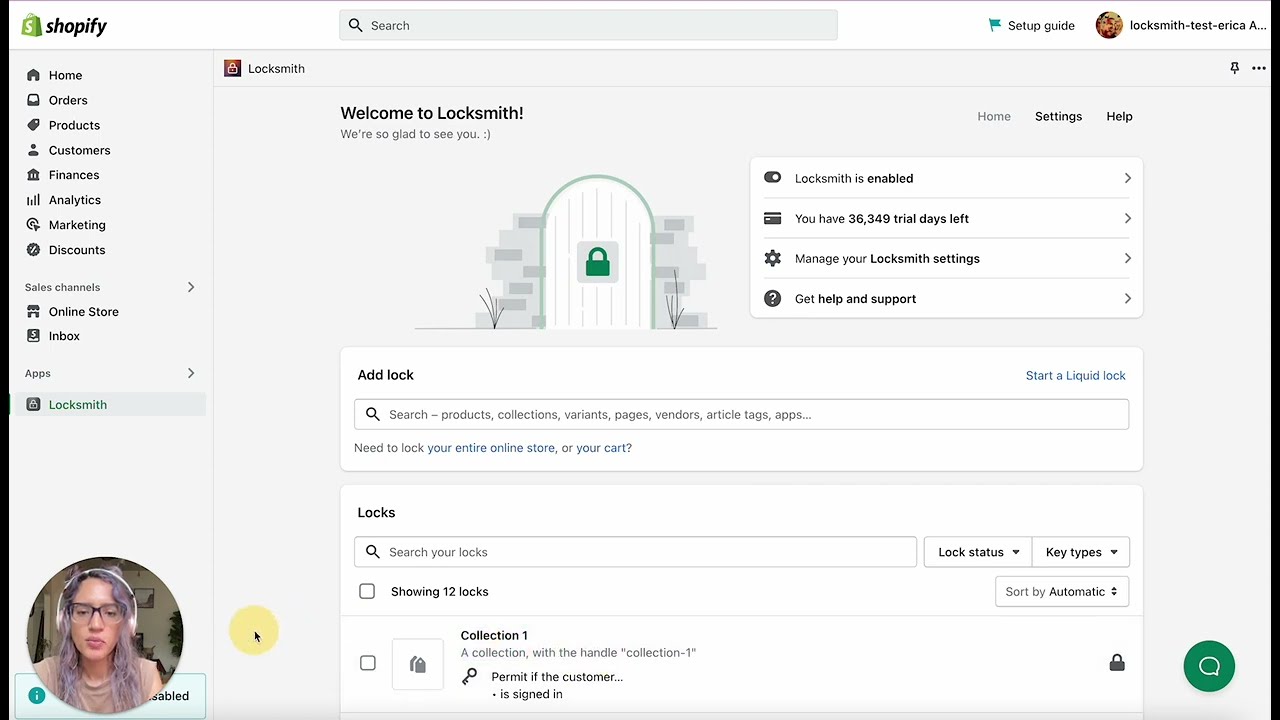This screenshot has height=720, width=1280.
Task: Open Analytics from the sidebar
Action: click(x=75, y=200)
